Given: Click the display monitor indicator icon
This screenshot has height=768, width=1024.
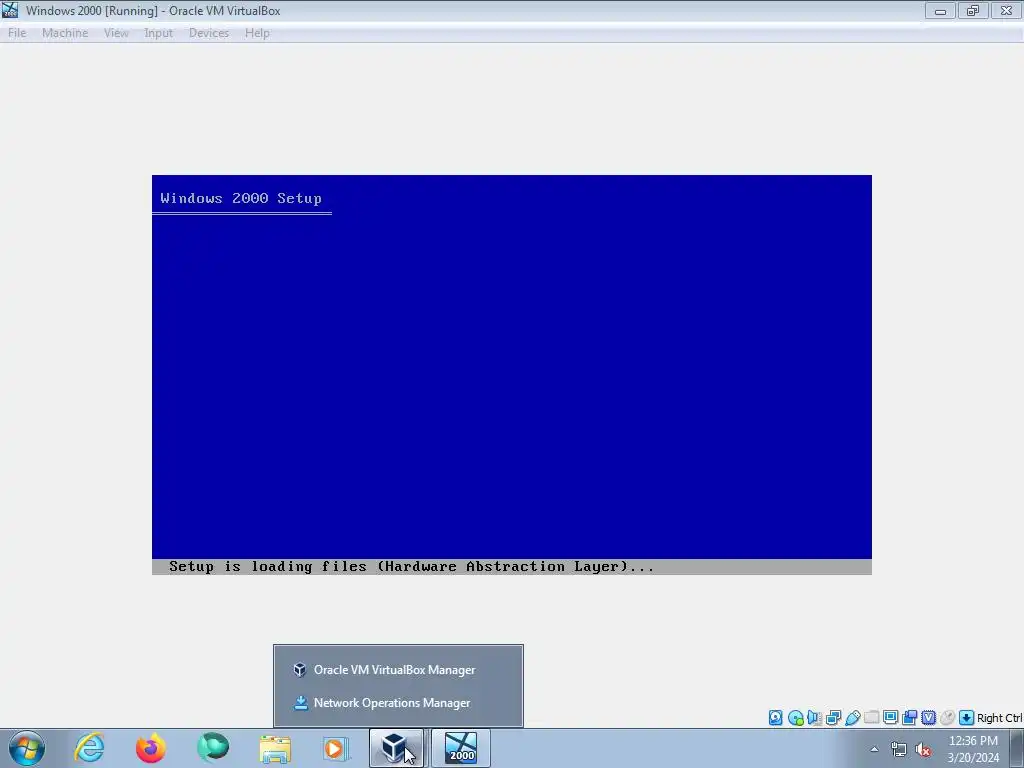Looking at the screenshot, I should (890, 718).
